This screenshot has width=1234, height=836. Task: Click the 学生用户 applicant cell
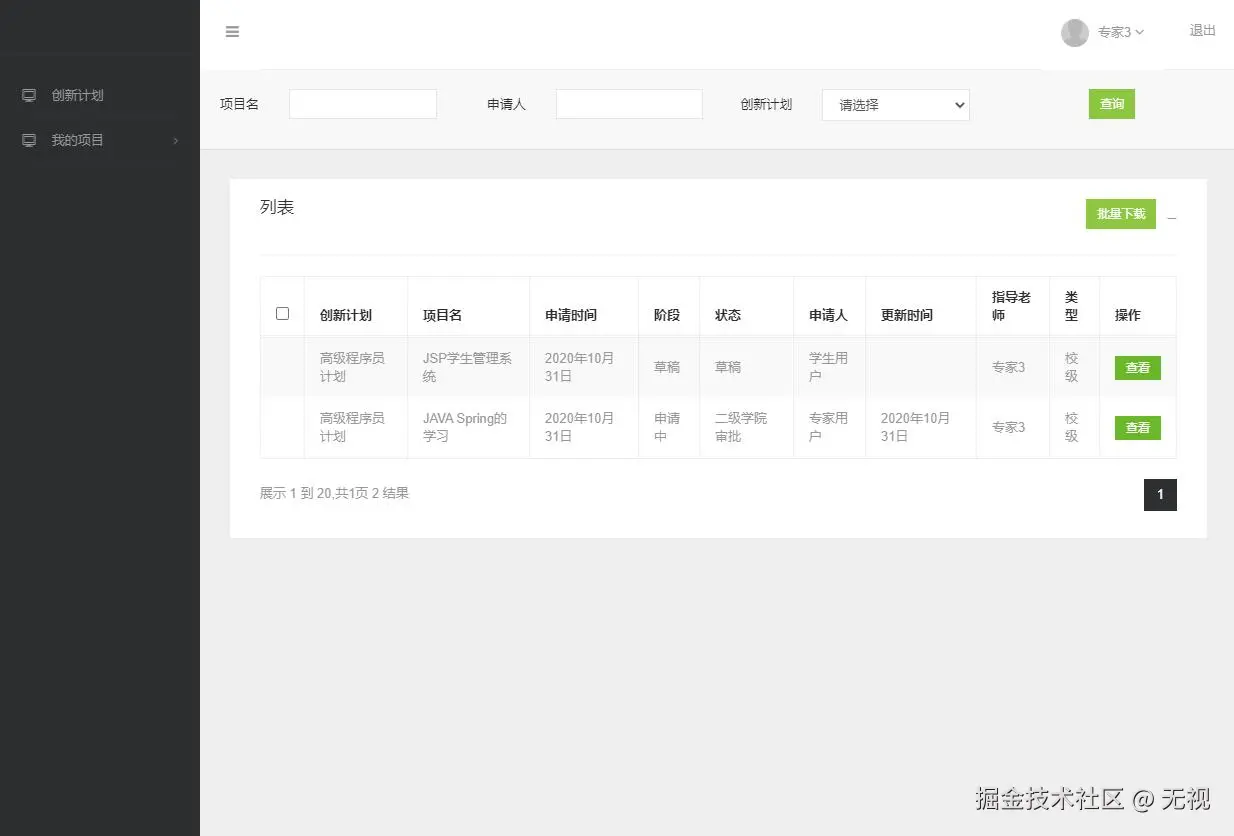tap(828, 367)
